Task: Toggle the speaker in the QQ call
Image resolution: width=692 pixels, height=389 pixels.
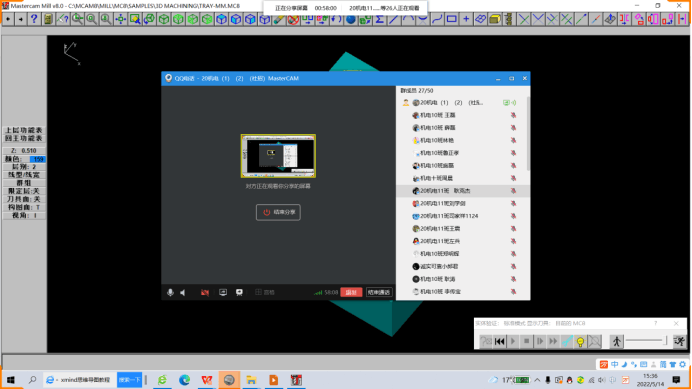Action: 183,292
